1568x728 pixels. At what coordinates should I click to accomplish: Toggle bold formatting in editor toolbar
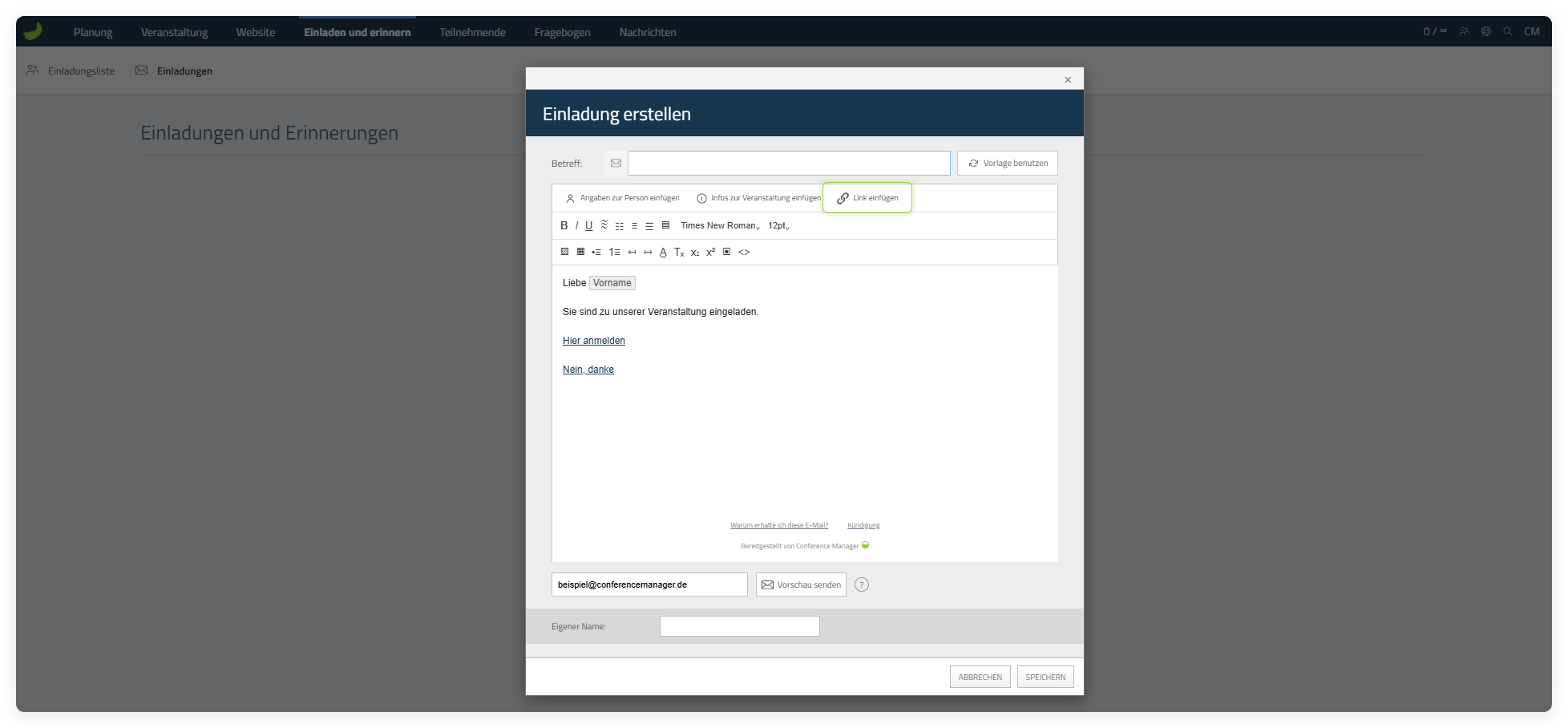564,225
